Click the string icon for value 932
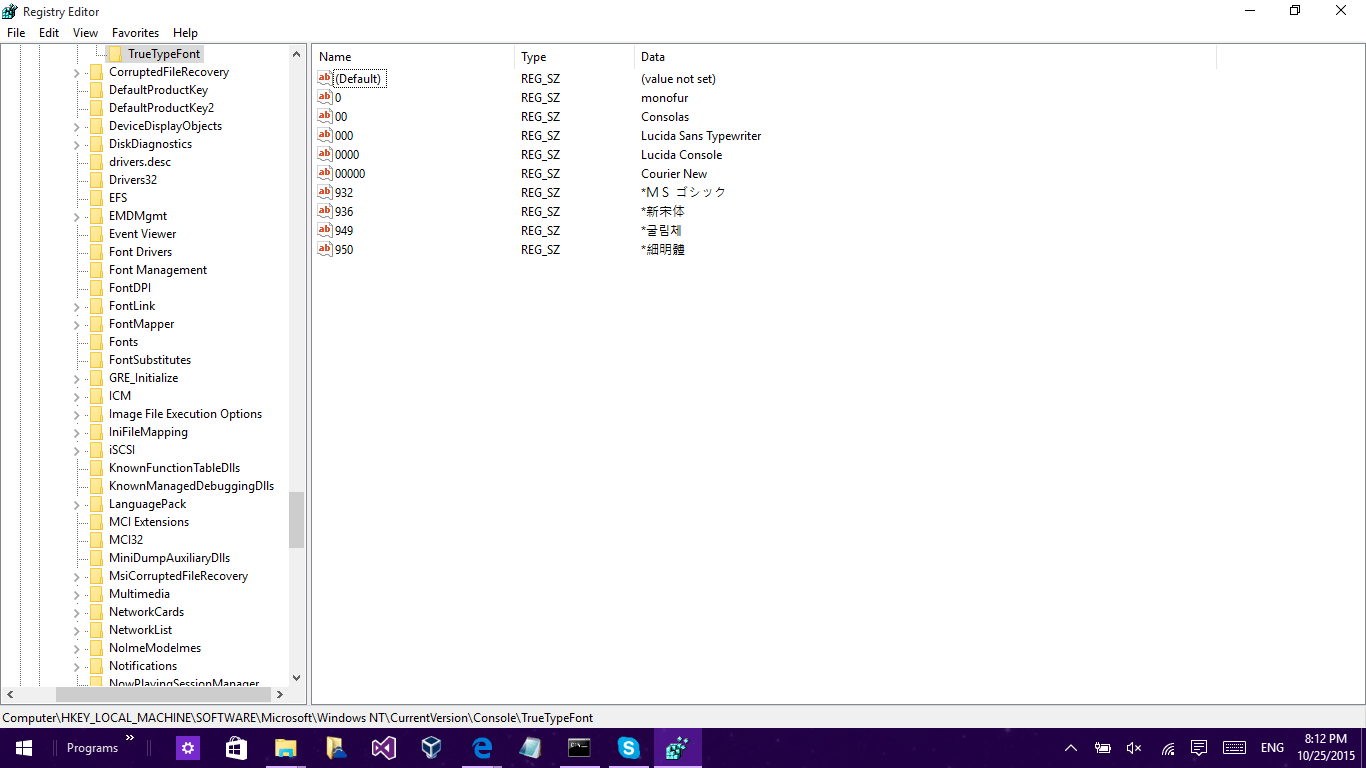Image resolution: width=1366 pixels, height=768 pixels. [x=324, y=192]
